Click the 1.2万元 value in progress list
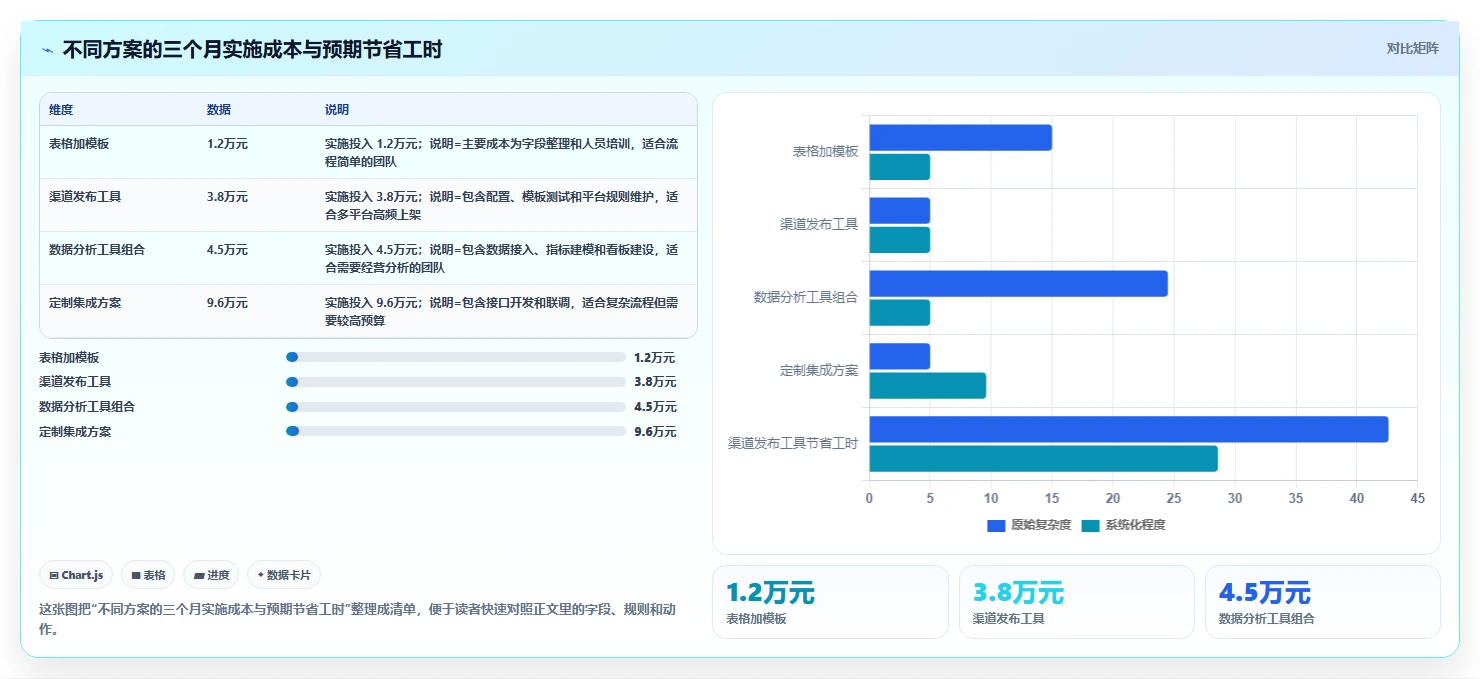Viewport: 1480px width, 679px height. [655, 357]
